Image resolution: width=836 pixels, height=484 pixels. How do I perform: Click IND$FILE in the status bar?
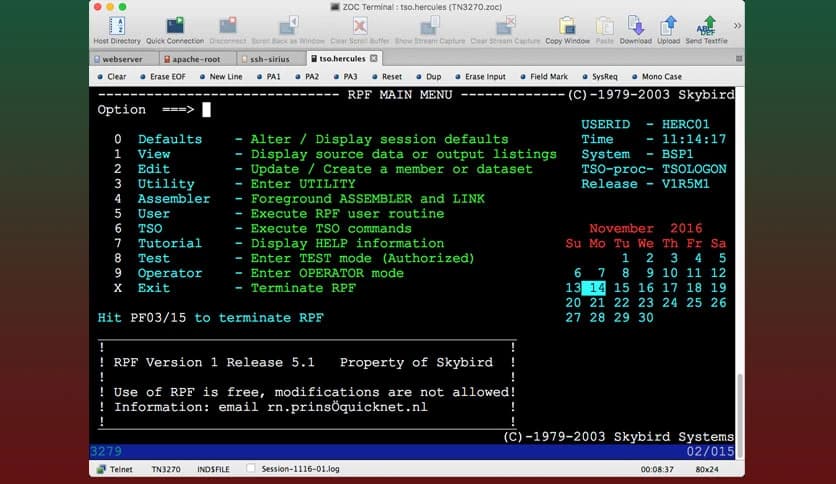pyautogui.click(x=213, y=470)
